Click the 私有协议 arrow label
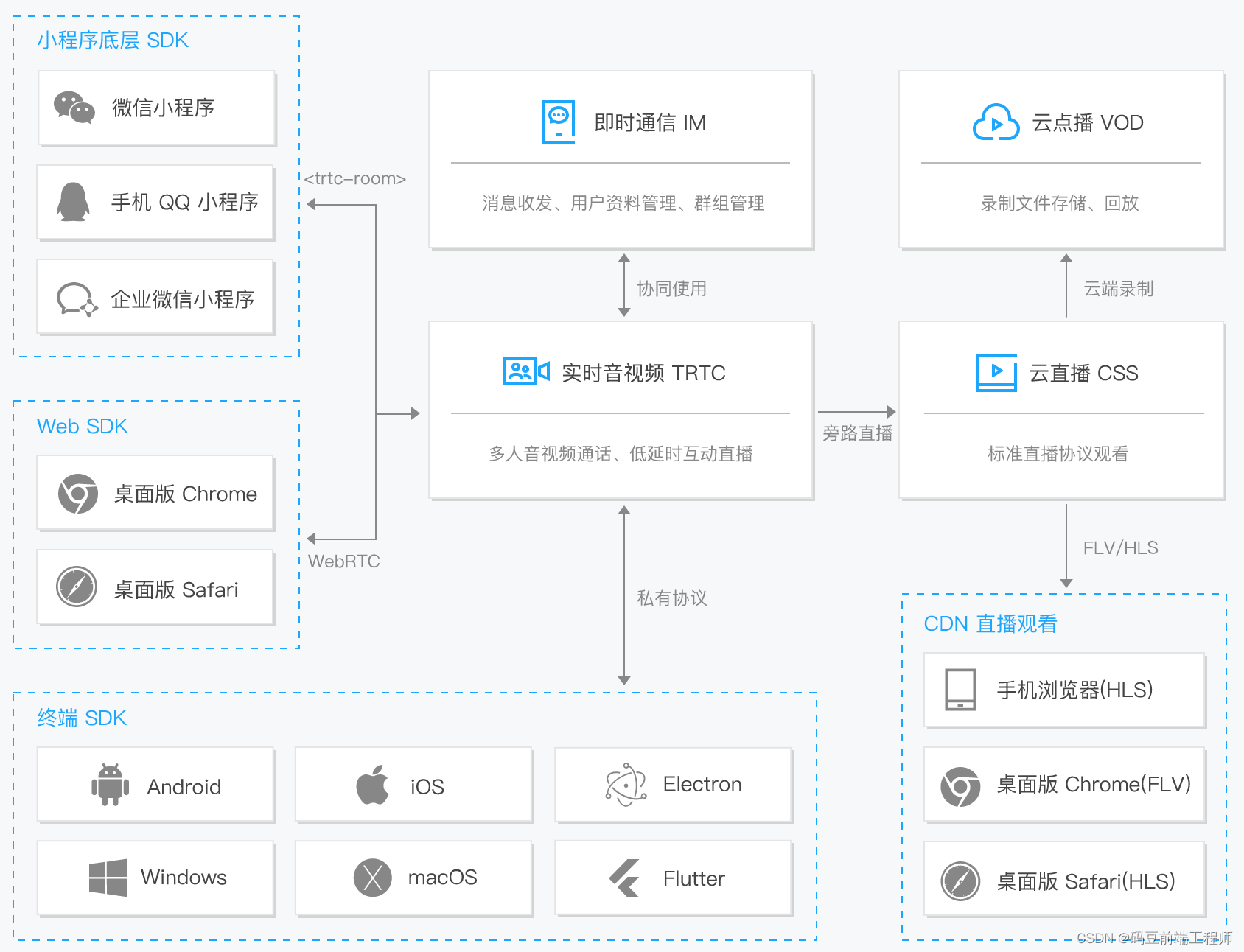Viewport: 1244px width, 952px height. click(x=671, y=598)
